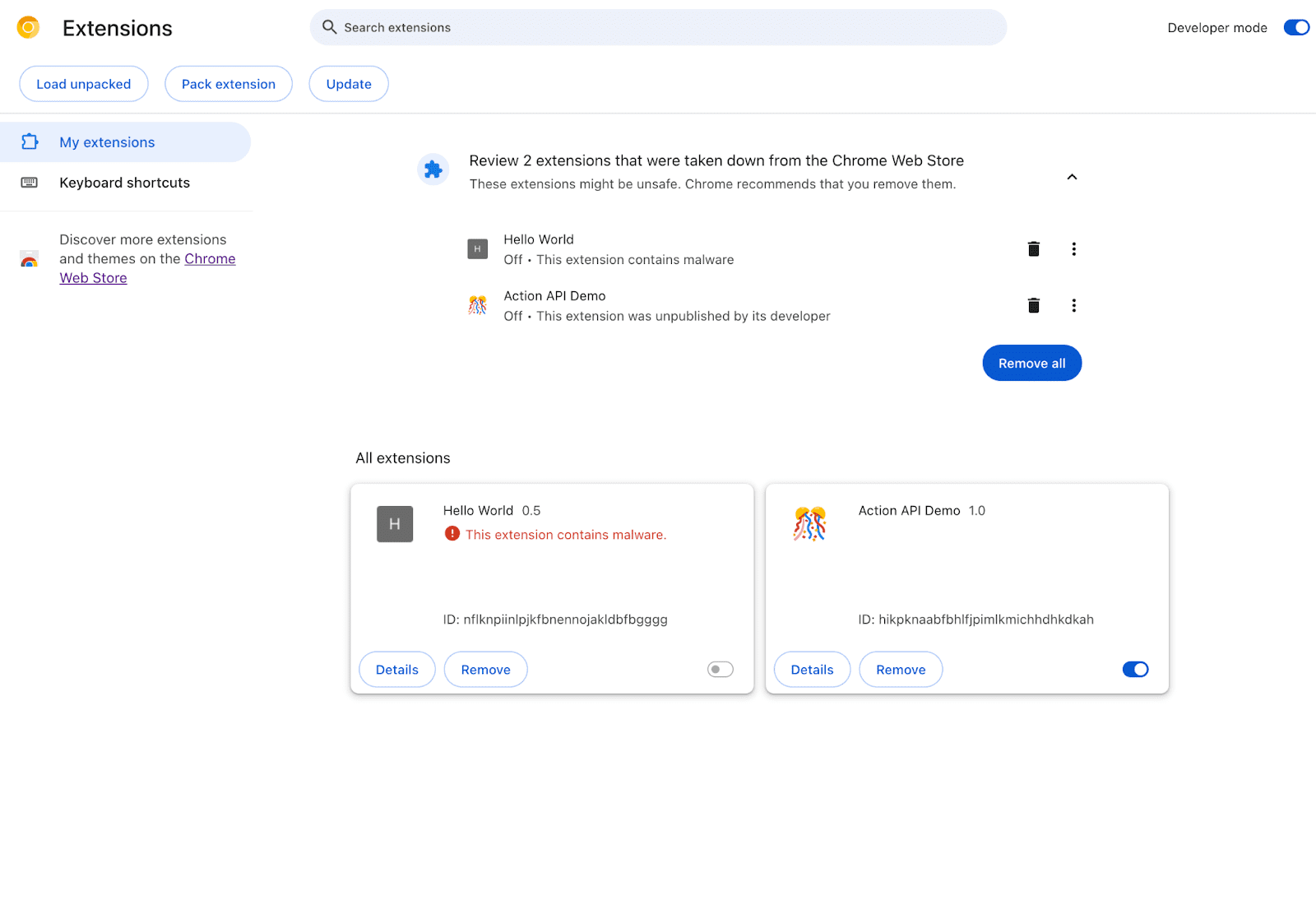
Task: Enable Developer mode toggle
Action: coord(1295,27)
